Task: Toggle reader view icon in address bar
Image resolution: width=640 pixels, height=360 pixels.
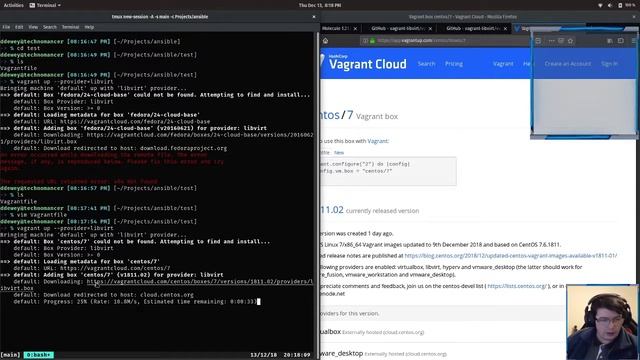Action: 538,41
